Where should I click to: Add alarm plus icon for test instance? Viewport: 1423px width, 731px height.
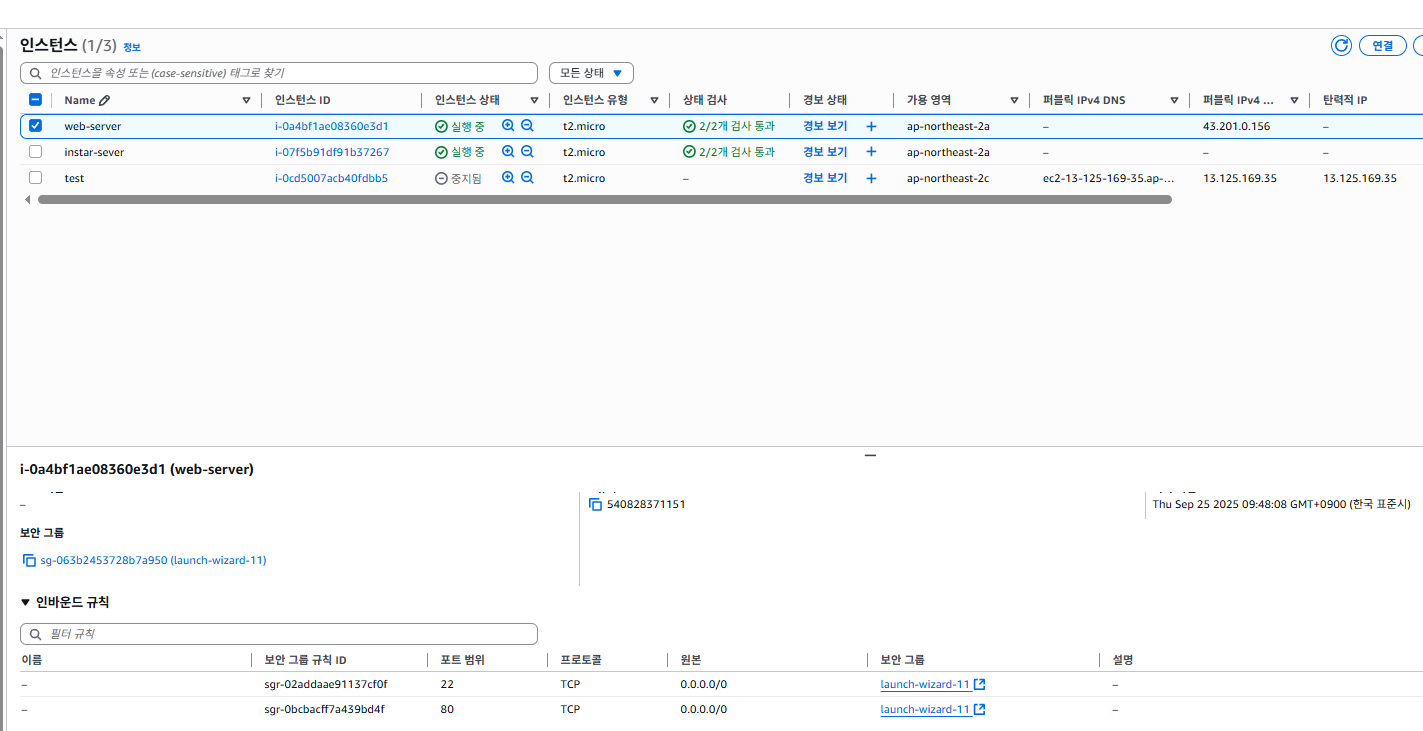871,178
